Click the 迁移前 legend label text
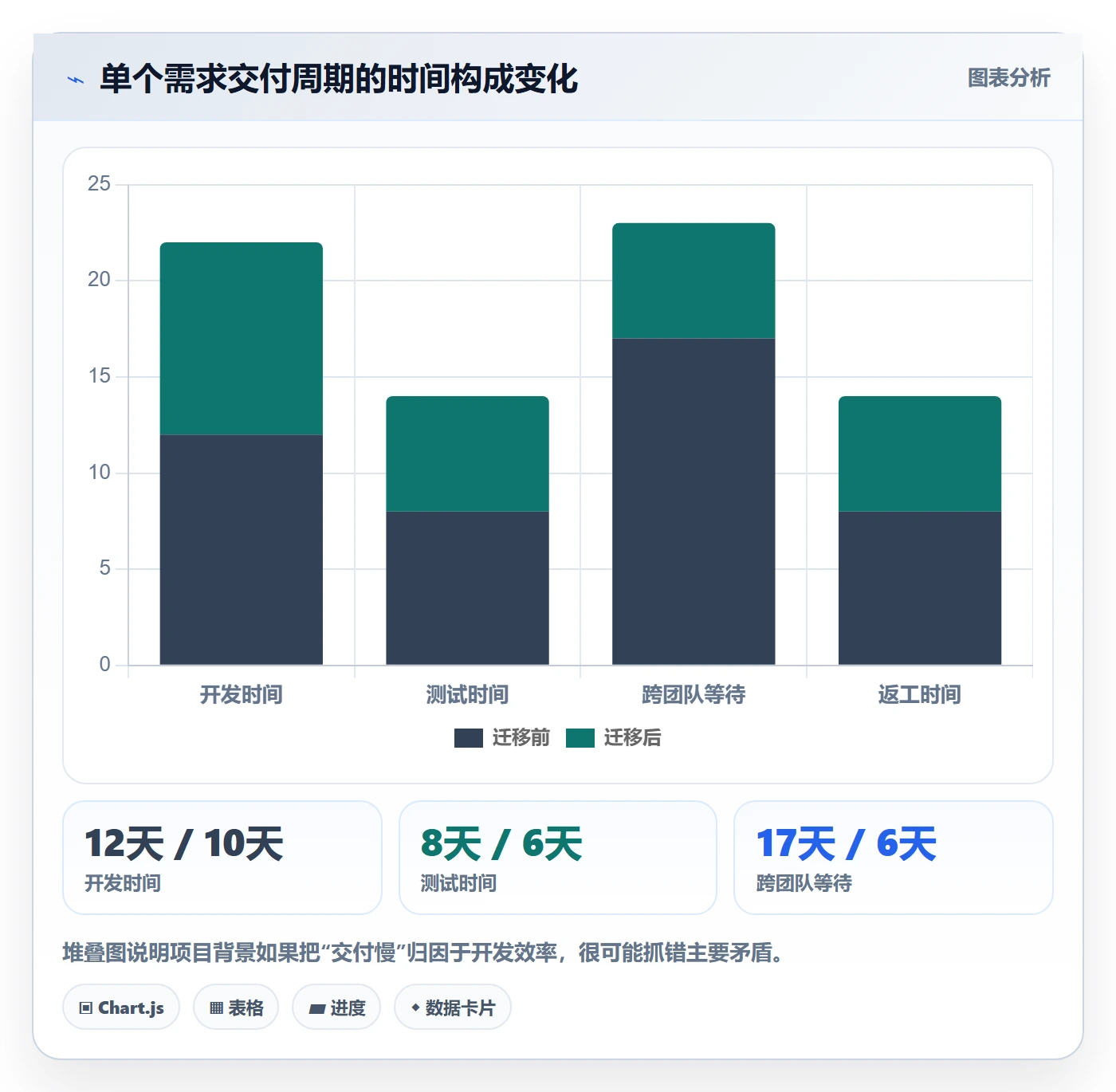Viewport: 1116px width, 1092px height. (x=521, y=738)
